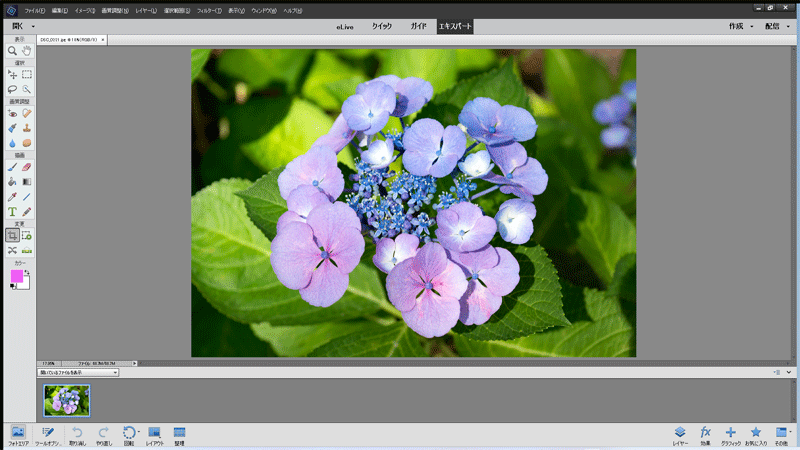
Task: Open the background white color swatch
Action: pos(24,284)
